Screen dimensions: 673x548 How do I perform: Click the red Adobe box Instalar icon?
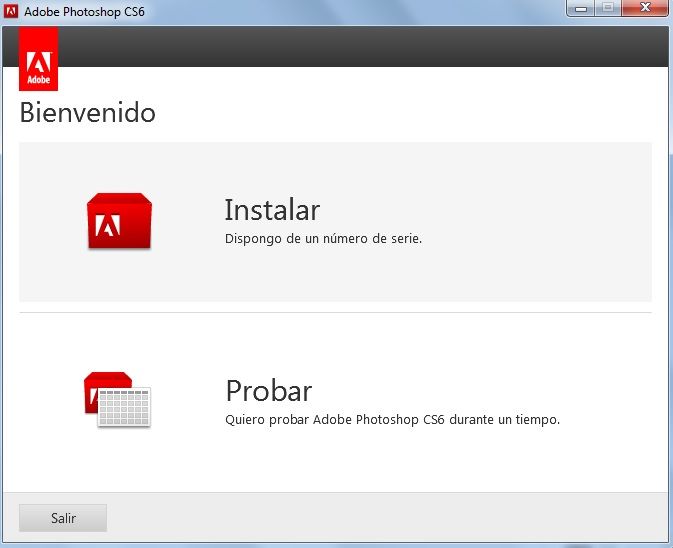[119, 221]
